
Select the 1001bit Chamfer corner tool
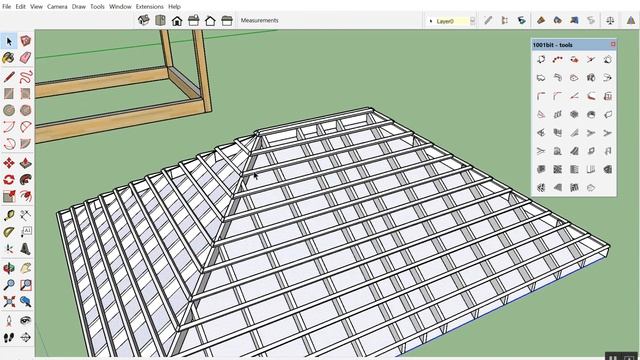tap(558, 96)
